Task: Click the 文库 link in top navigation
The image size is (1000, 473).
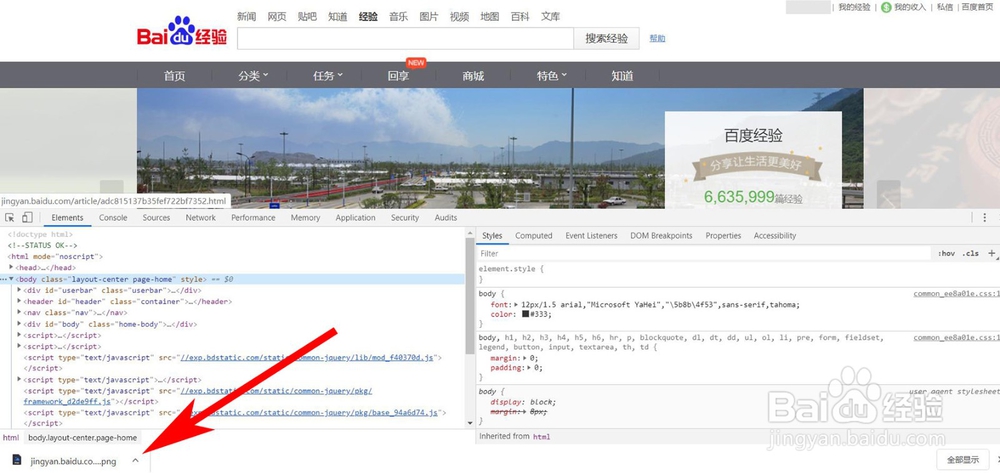Action: coord(550,17)
